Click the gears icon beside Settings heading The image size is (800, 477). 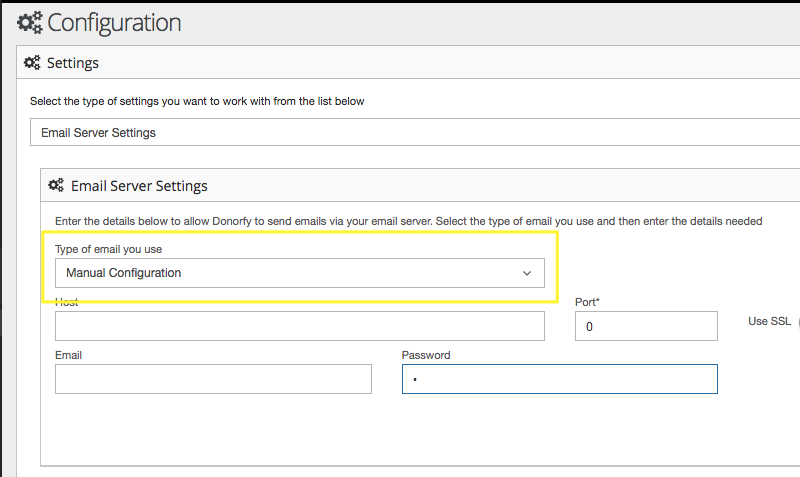pyautogui.click(x=32, y=63)
